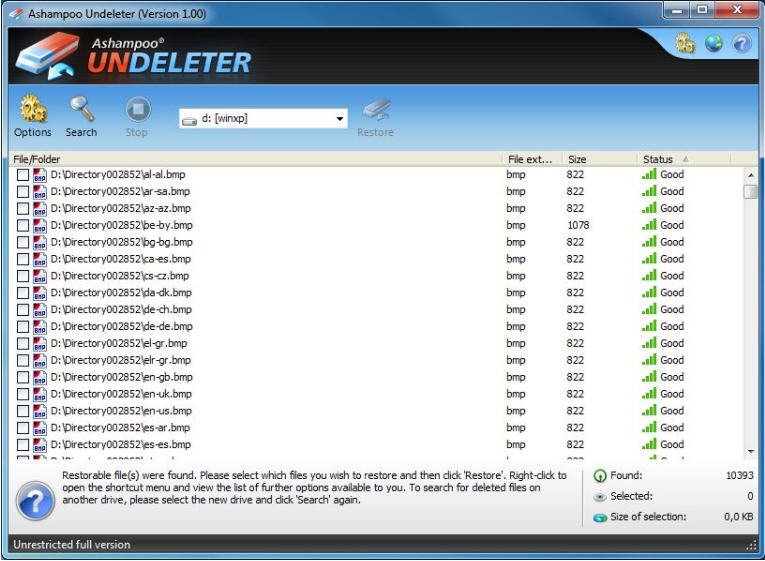
Task: Check the box for ar-sa.bmp
Action: click(23, 192)
